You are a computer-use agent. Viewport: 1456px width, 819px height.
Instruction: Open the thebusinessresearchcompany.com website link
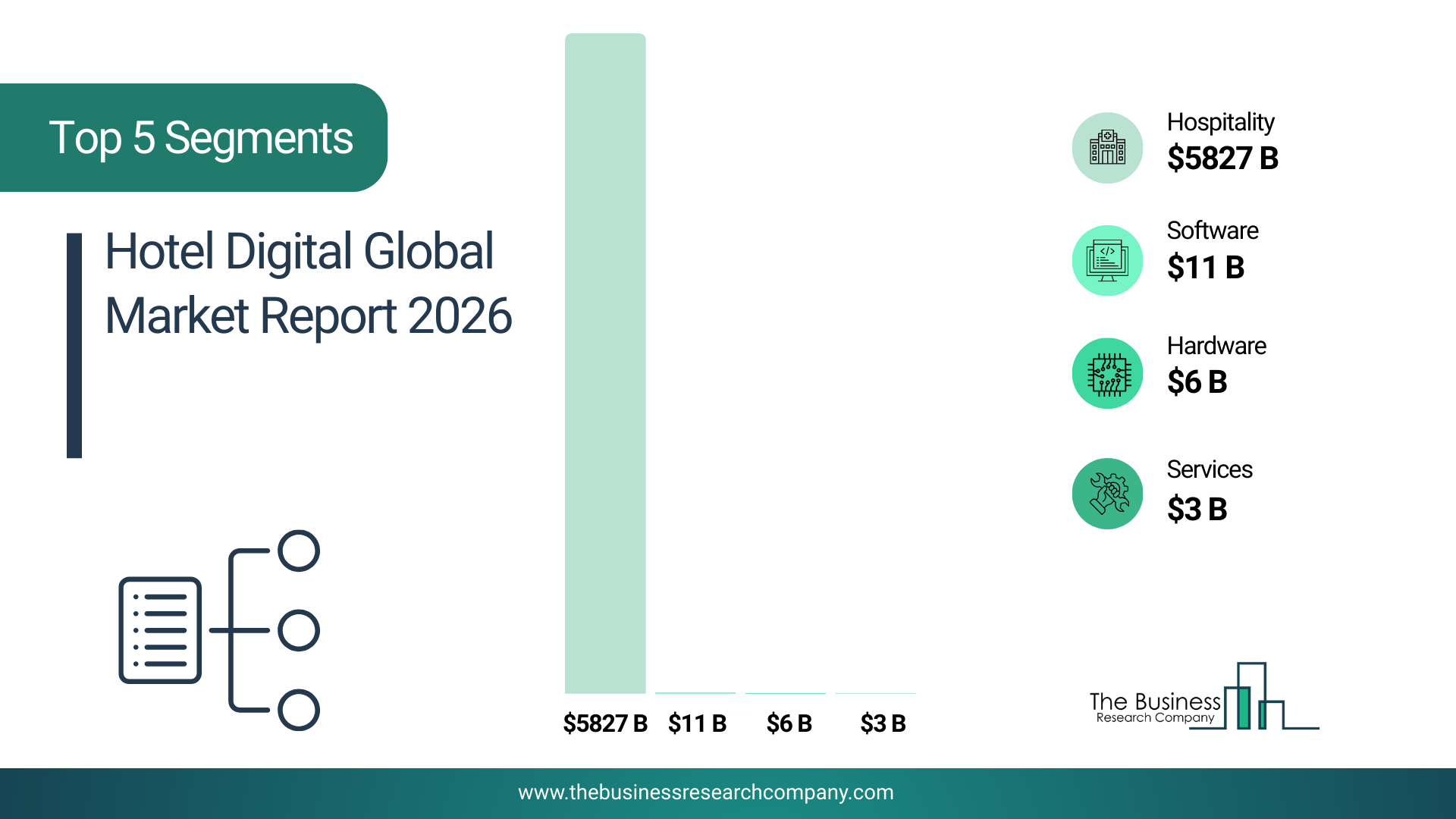(705, 792)
